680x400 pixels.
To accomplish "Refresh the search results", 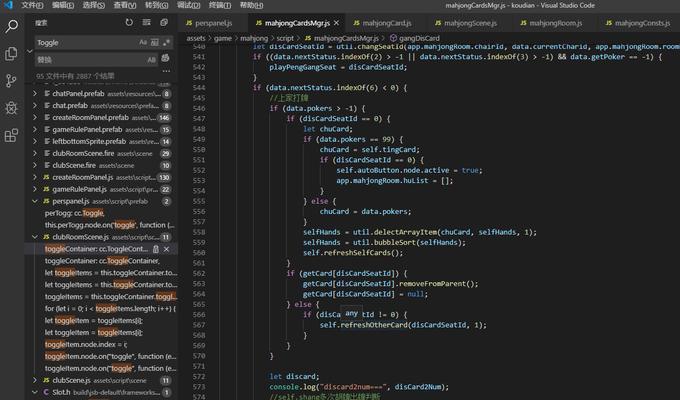I will pos(129,21).
